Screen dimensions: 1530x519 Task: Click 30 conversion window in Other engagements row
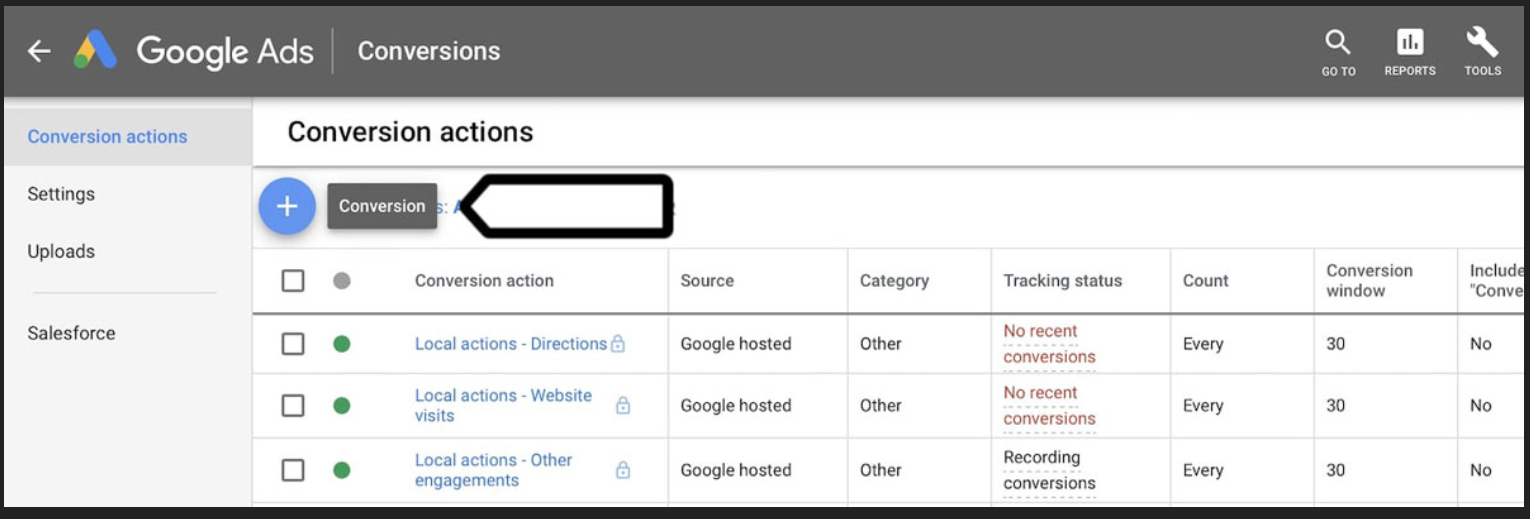[1336, 470]
